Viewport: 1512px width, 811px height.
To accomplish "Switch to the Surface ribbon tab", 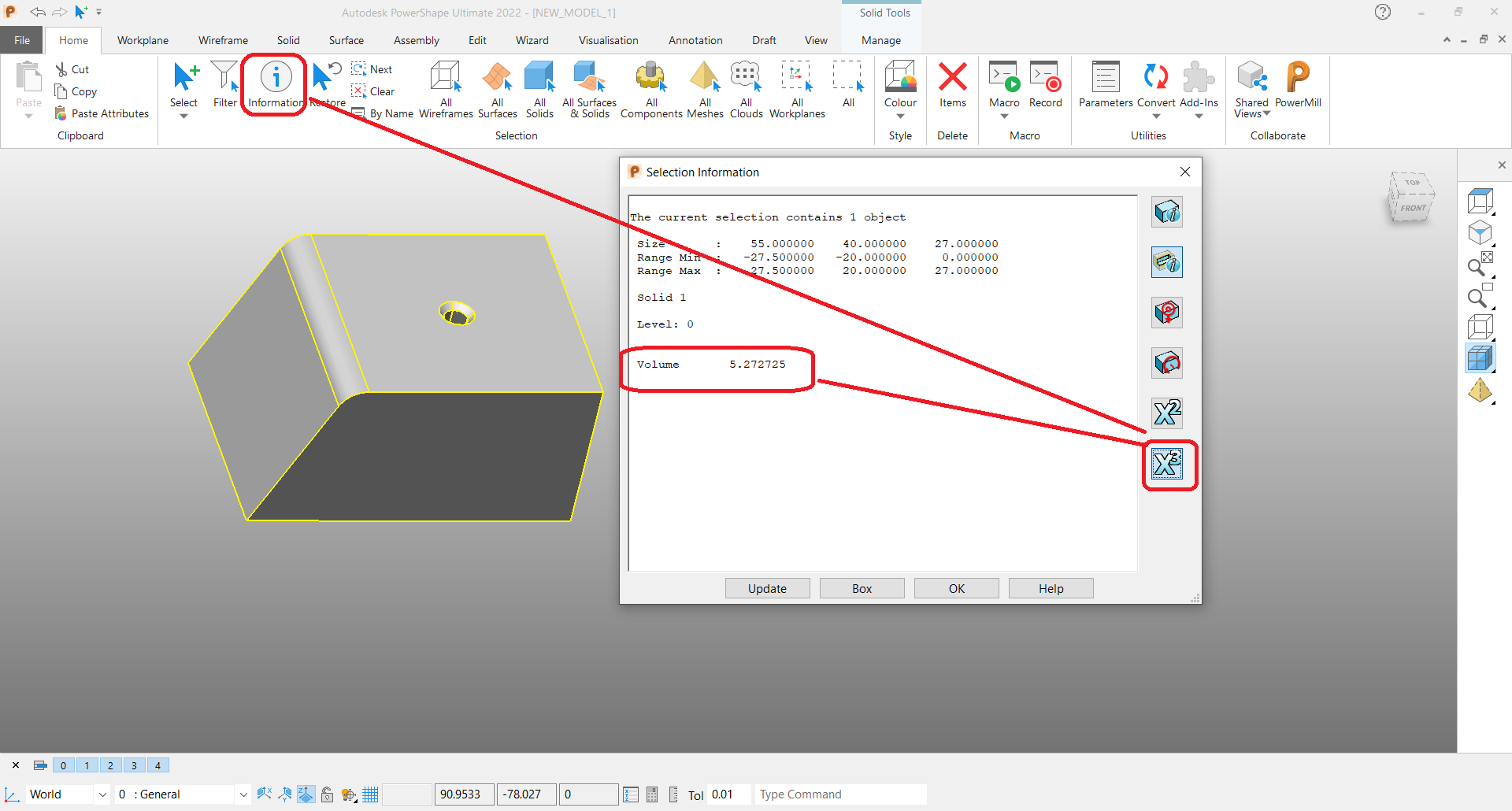I will [346, 40].
